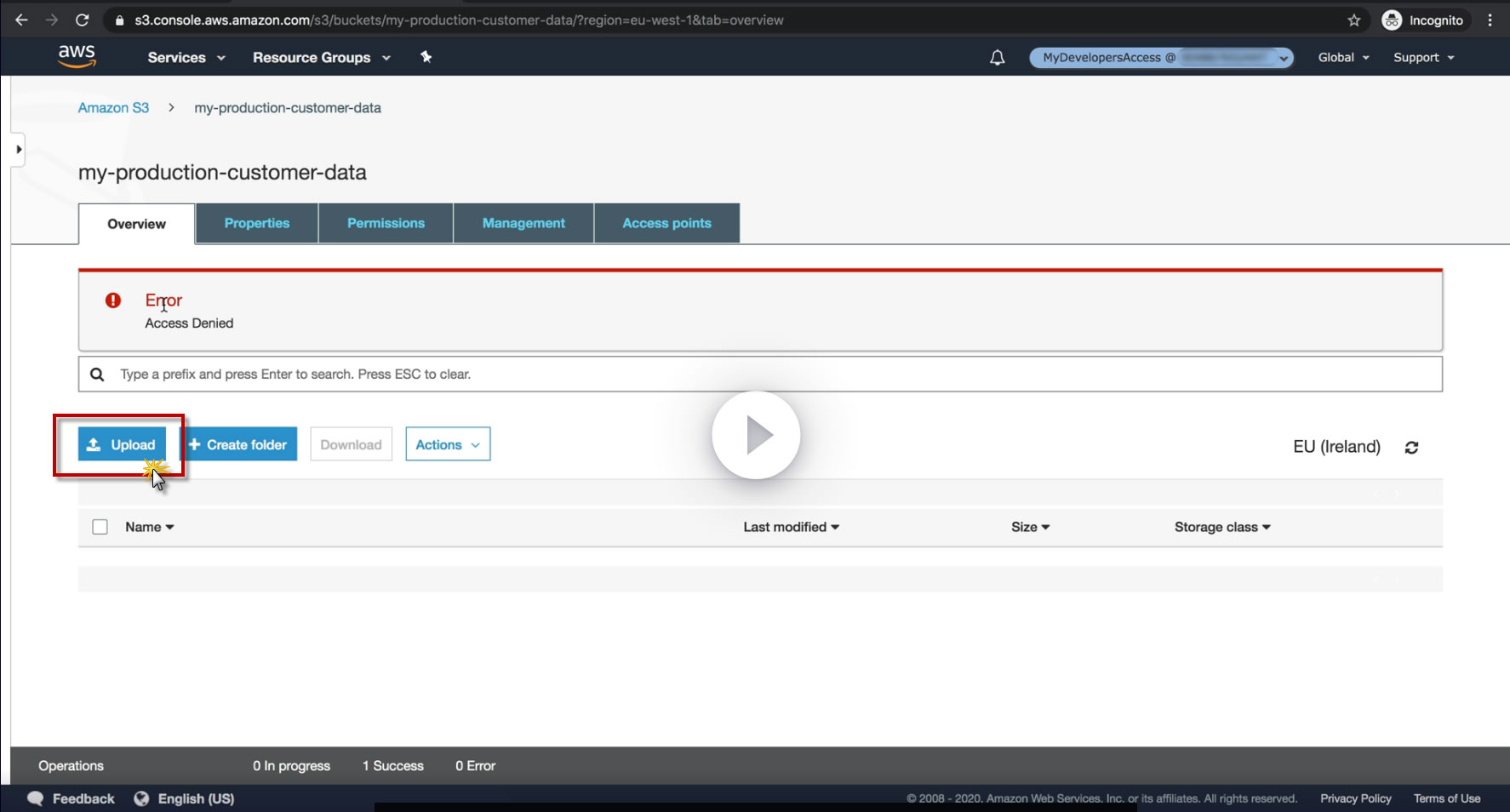Click the Download button
Screen dimensions: 1510x812
tap(351, 444)
